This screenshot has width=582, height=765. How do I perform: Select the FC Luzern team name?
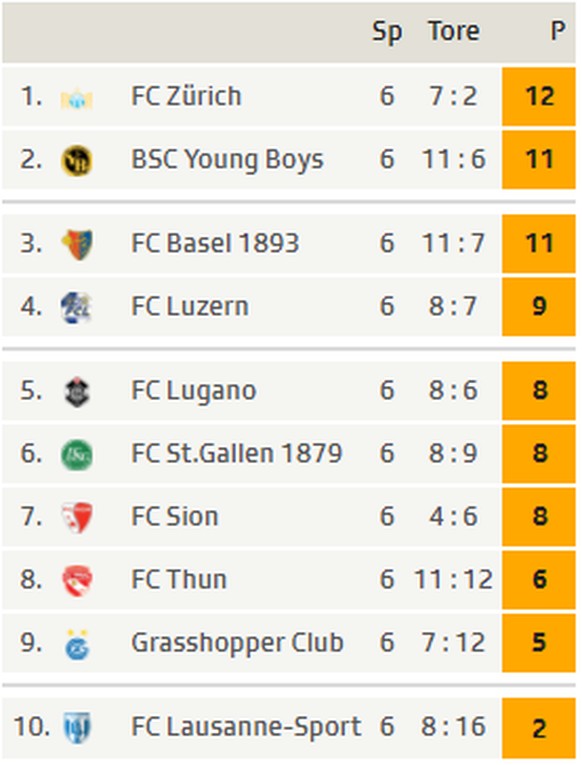point(190,306)
